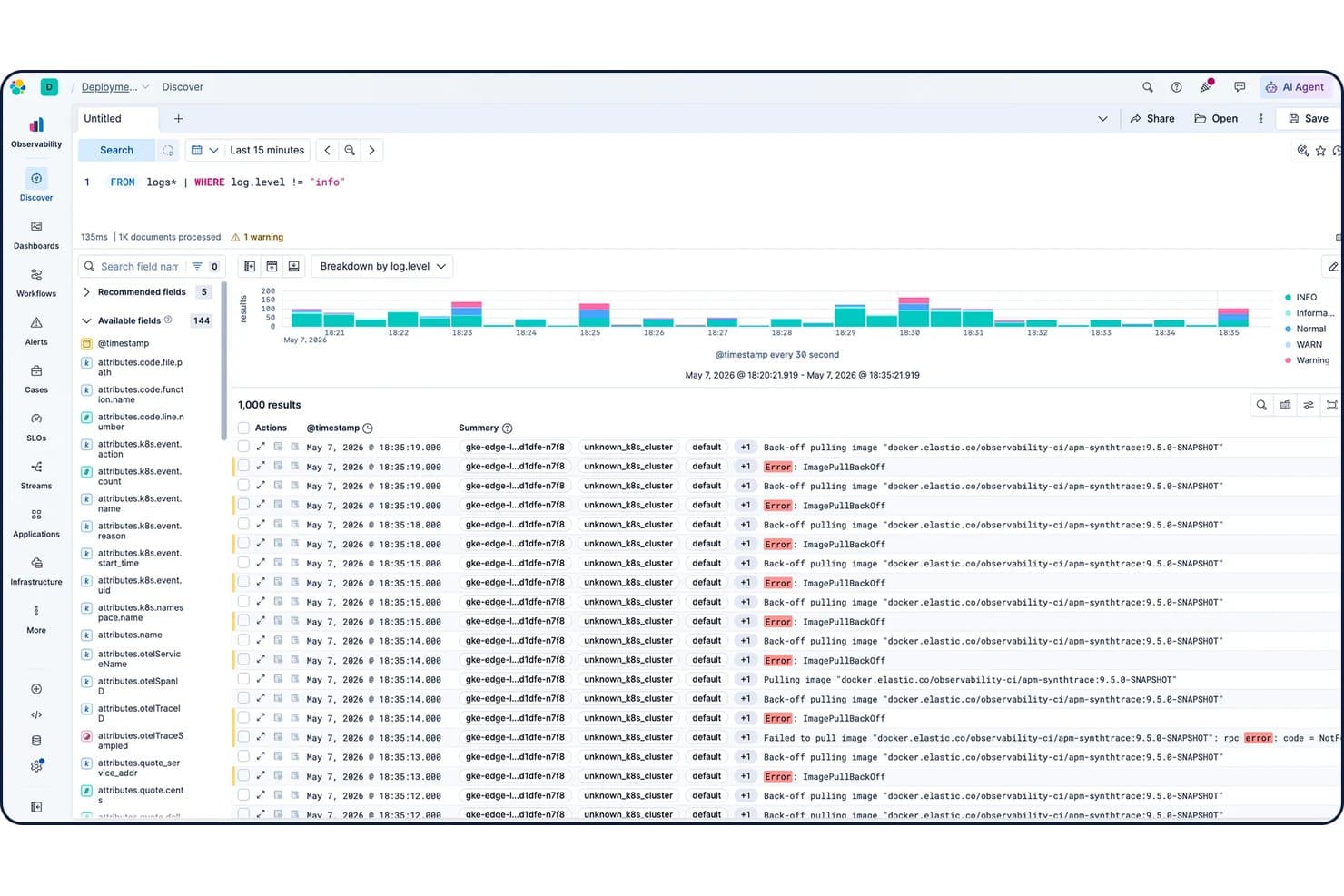
Task: Expand the tabs menu chevron
Action: (1102, 119)
